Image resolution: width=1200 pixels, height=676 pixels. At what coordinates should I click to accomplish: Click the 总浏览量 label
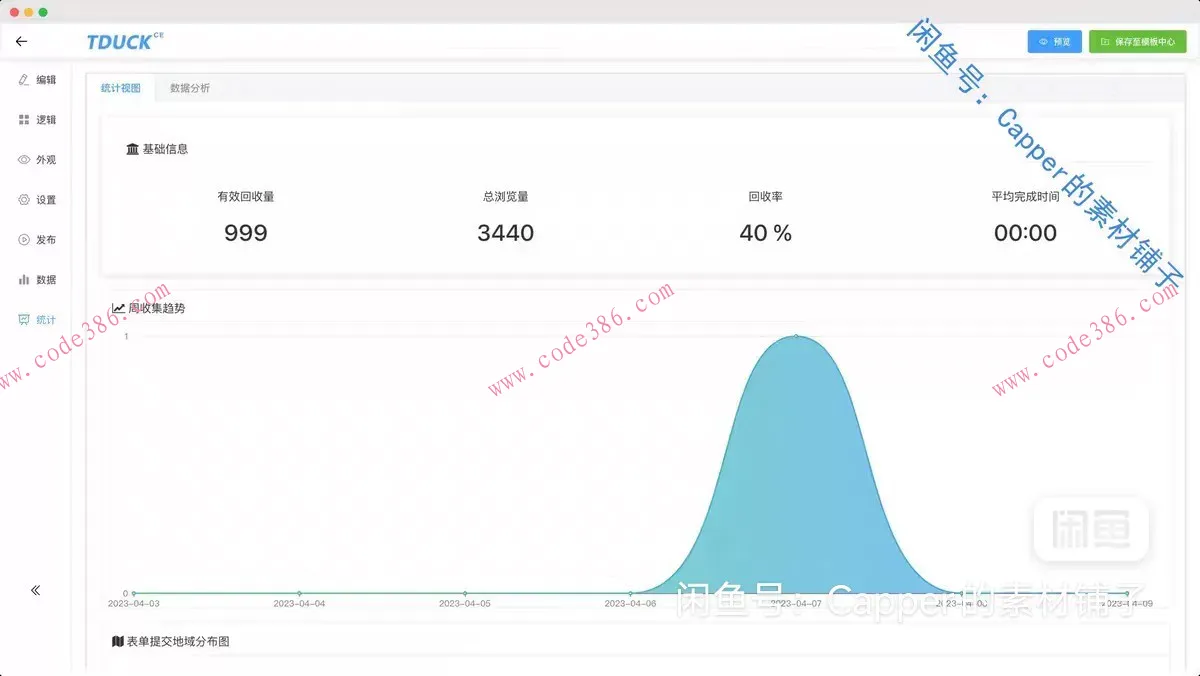(x=506, y=197)
